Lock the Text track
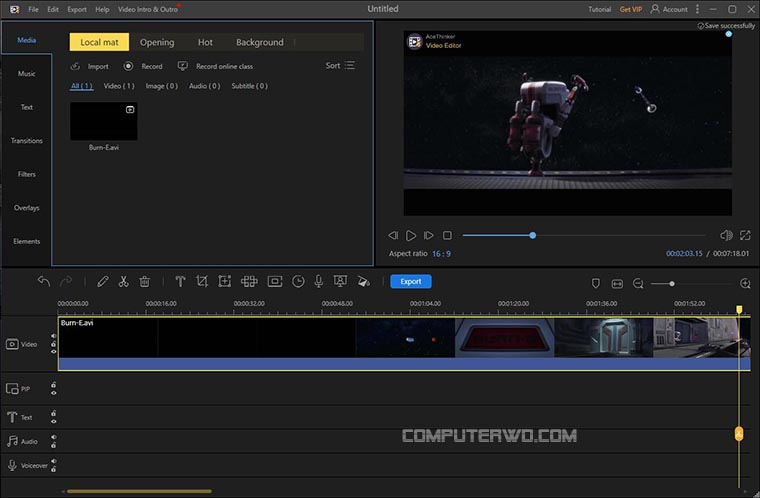This screenshot has width=760, height=498. [54, 413]
